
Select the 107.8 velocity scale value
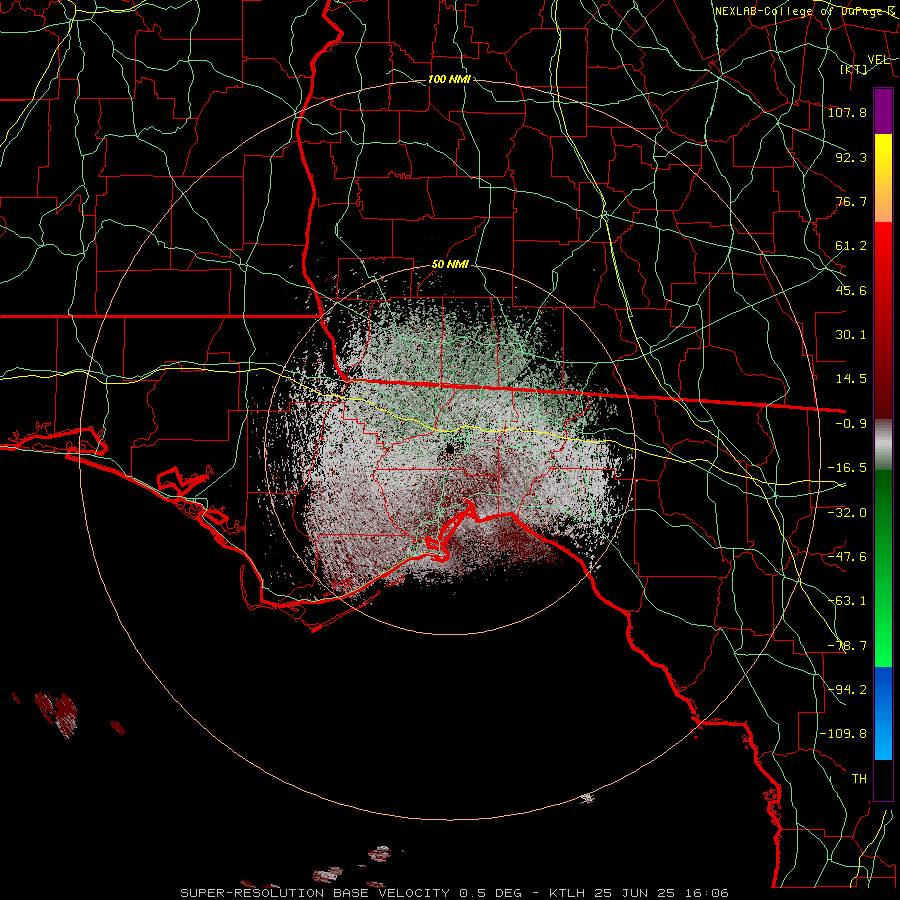pyautogui.click(x=847, y=112)
